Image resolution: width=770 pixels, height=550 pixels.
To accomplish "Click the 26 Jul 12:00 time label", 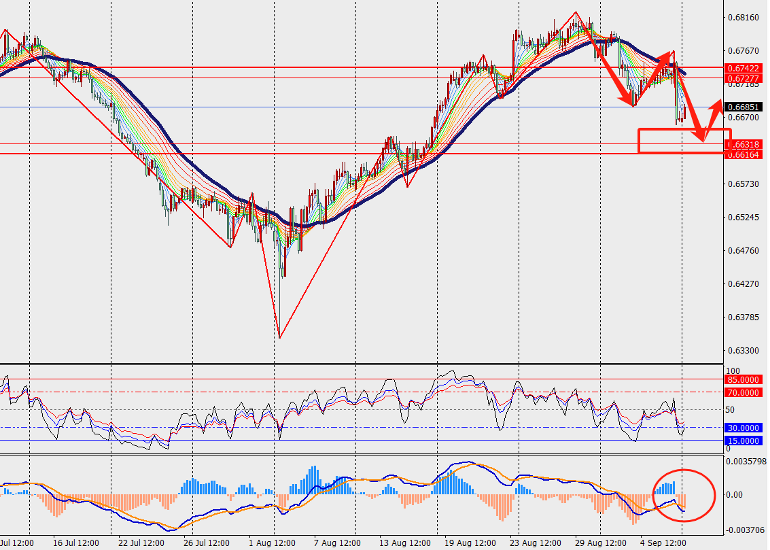I will (207, 543).
